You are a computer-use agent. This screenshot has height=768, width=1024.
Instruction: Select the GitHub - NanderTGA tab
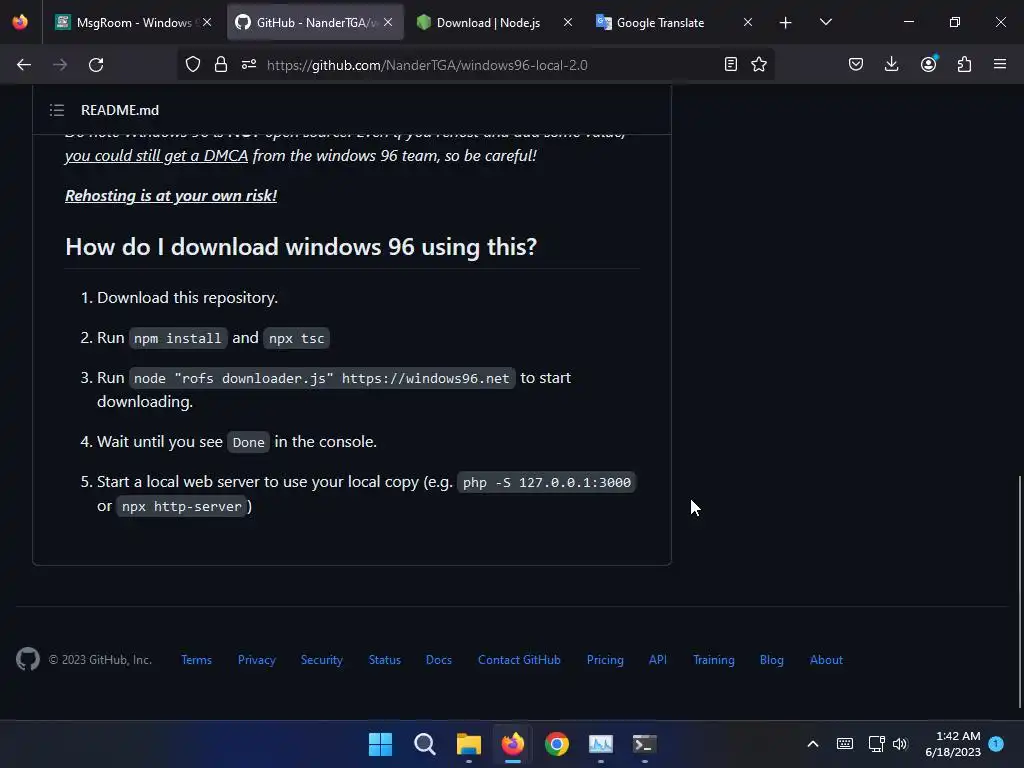coord(315,22)
